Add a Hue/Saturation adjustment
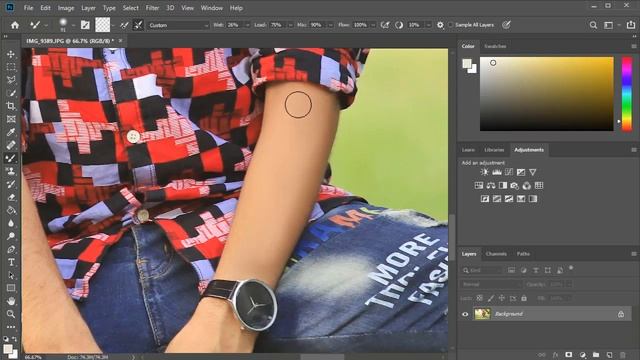 479,186
